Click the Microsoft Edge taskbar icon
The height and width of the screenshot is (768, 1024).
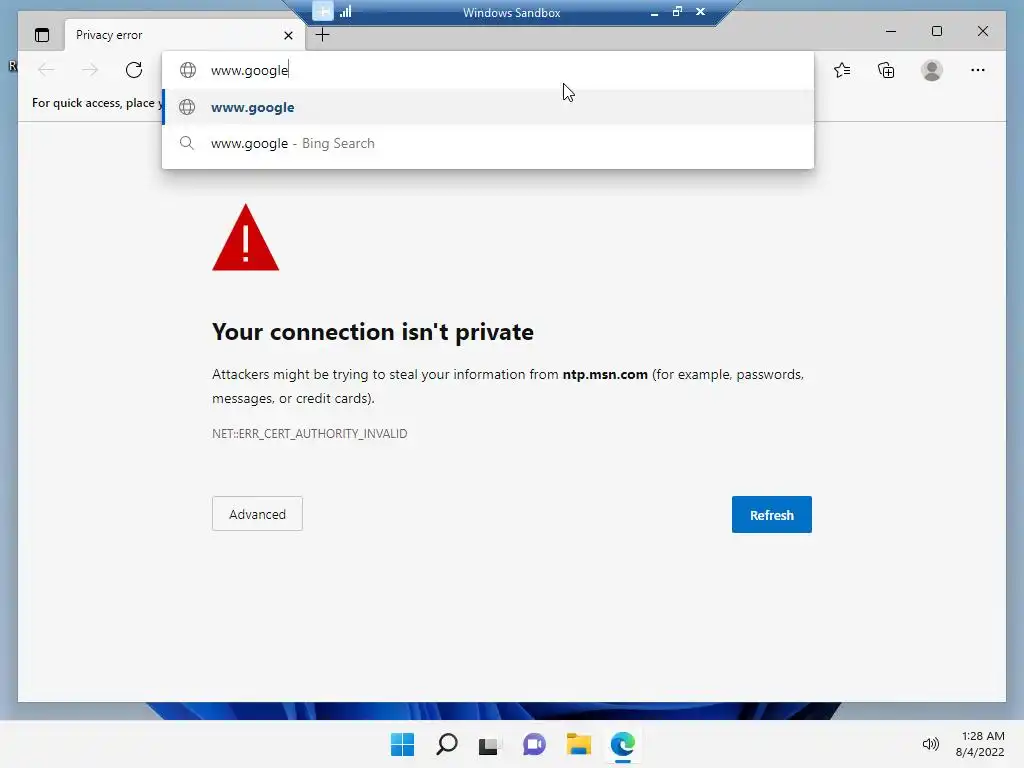tap(622, 744)
